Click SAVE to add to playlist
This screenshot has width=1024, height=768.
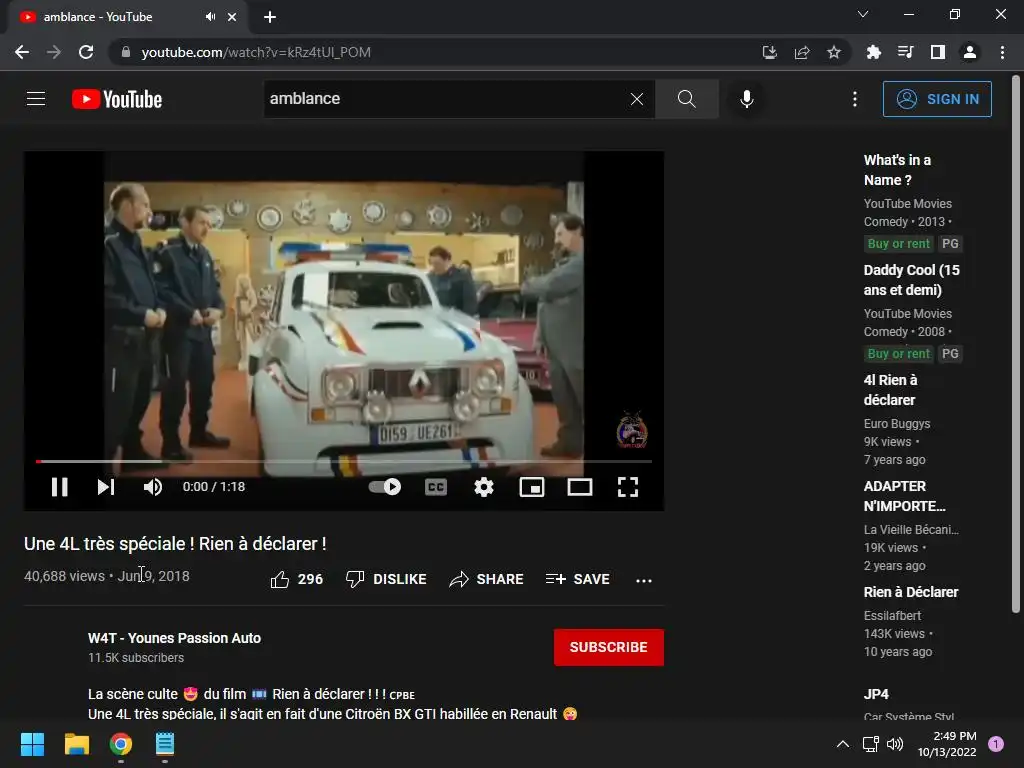pos(577,579)
